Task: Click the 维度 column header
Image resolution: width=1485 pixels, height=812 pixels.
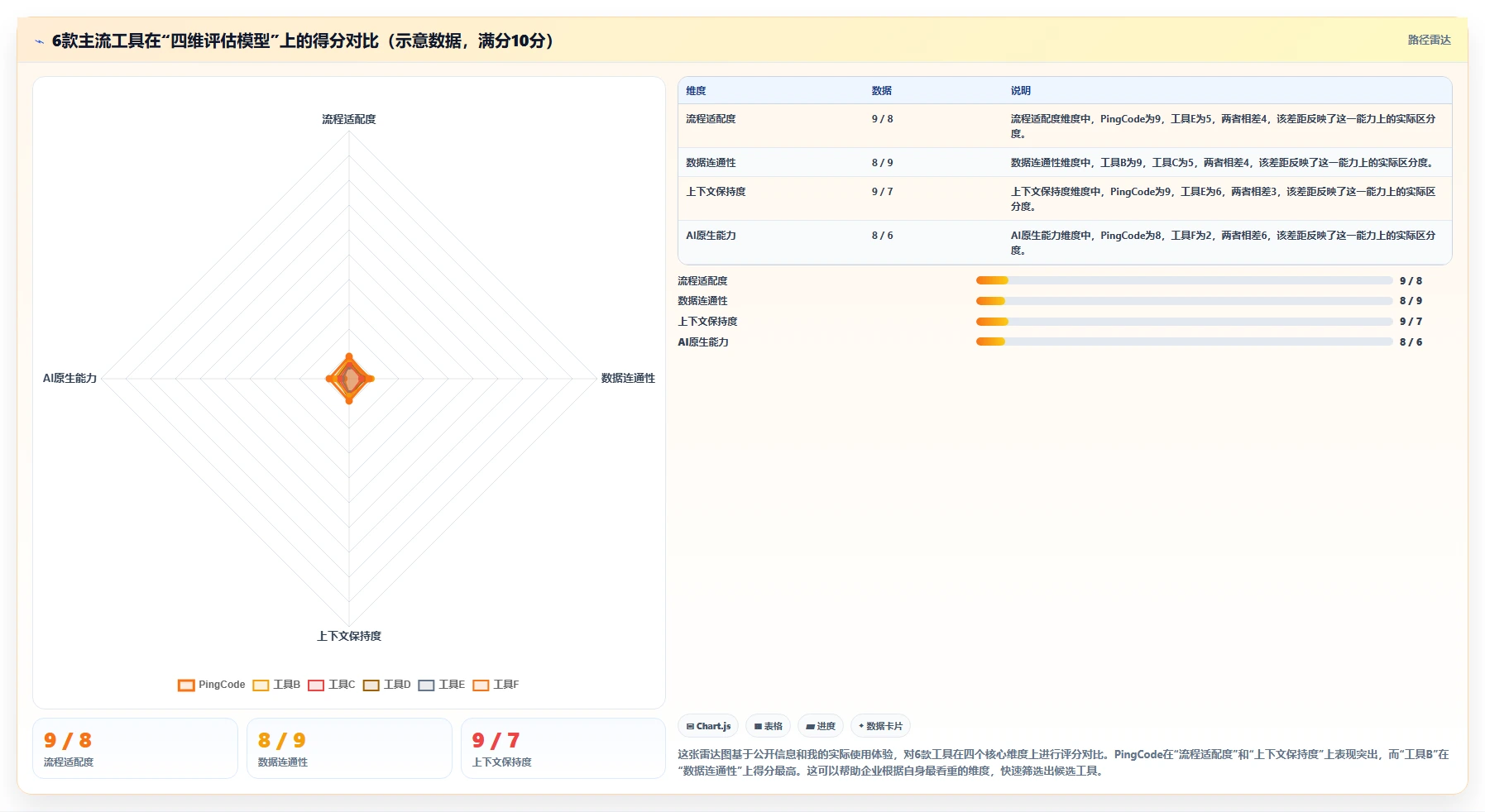Action: coord(696,91)
